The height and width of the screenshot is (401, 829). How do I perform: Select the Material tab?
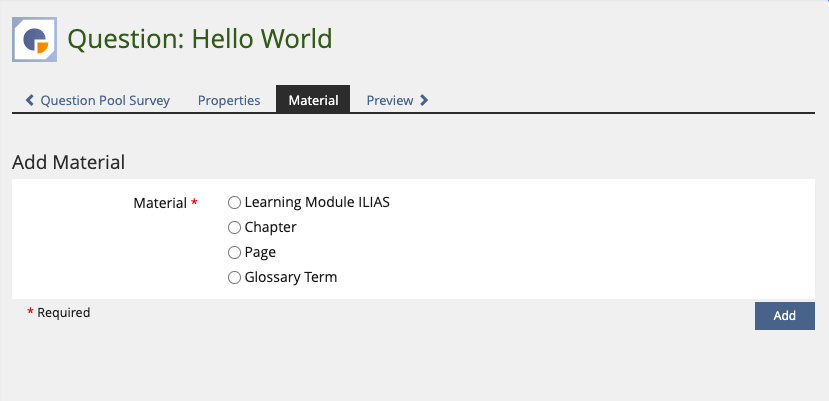click(x=313, y=100)
